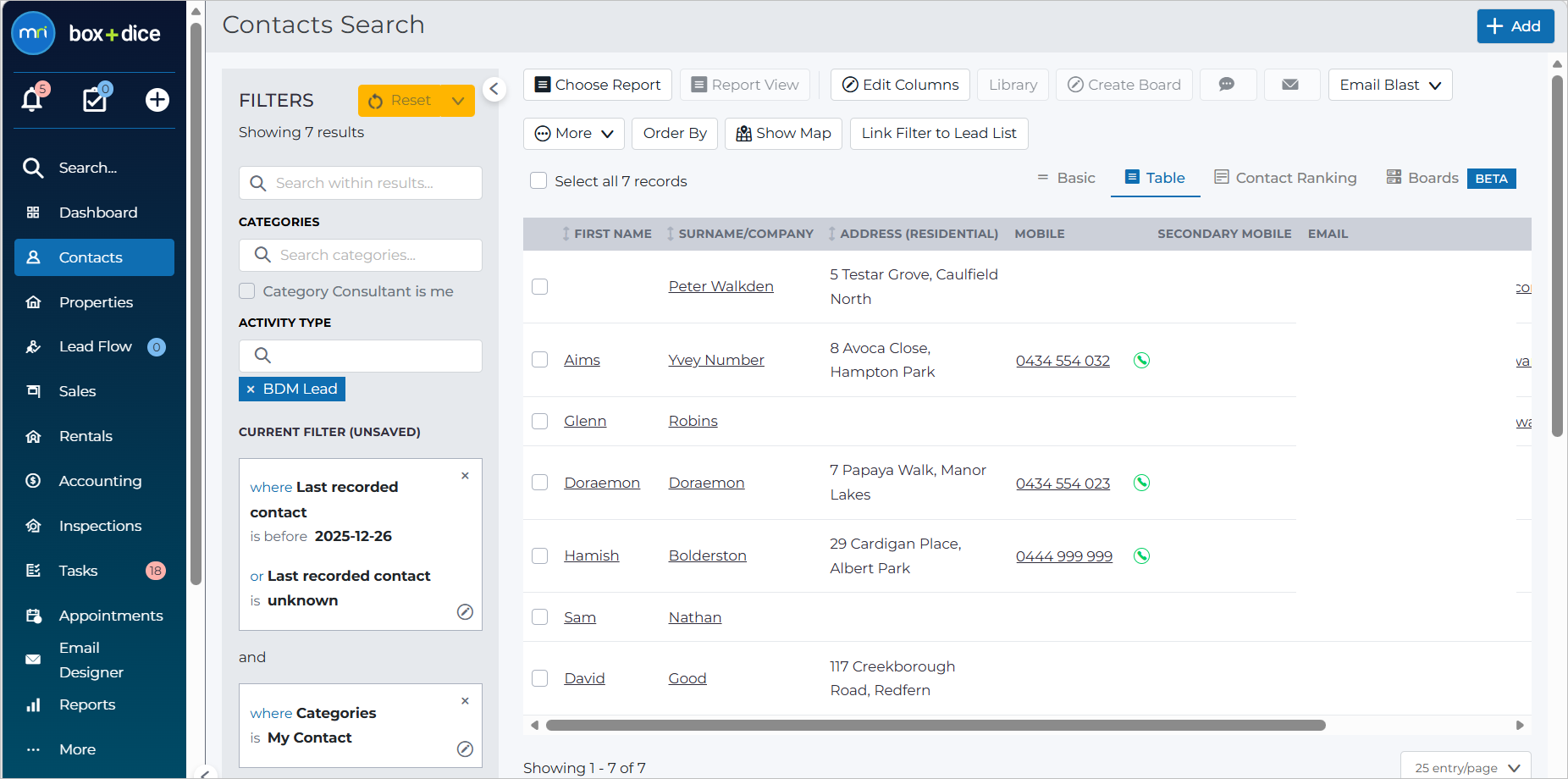Click Show Map button
The width and height of the screenshot is (1568, 779).
[x=783, y=134]
